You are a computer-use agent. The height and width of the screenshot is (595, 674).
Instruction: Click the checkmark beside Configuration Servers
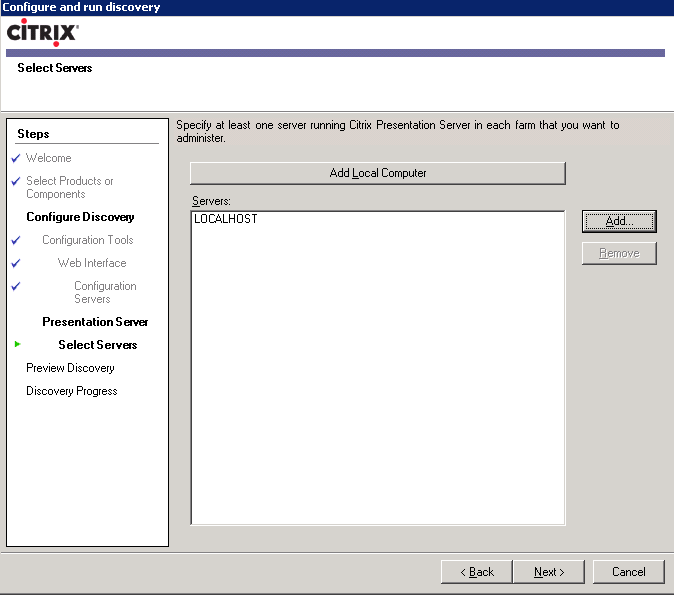(x=16, y=286)
